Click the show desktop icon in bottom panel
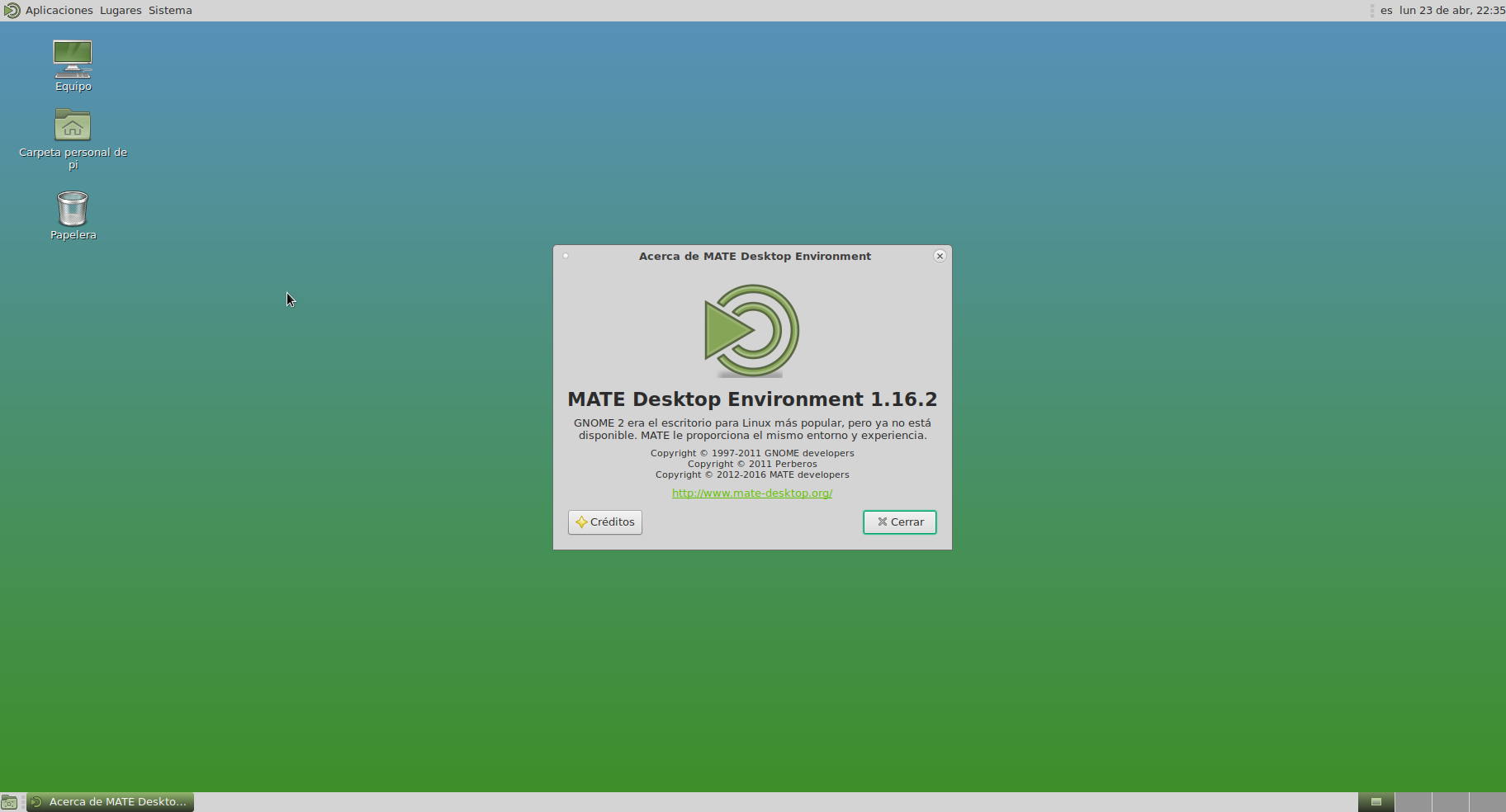 pyautogui.click(x=9, y=802)
